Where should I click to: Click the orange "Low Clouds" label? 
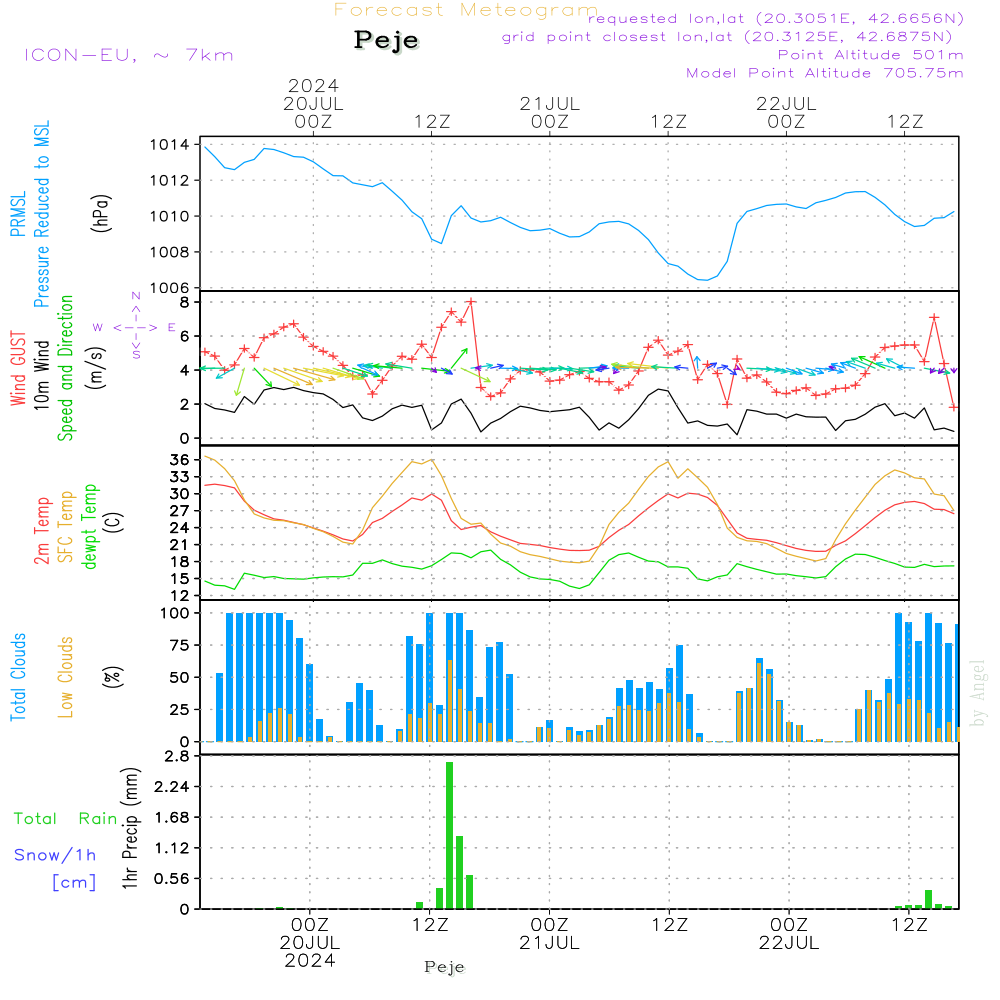(65, 677)
